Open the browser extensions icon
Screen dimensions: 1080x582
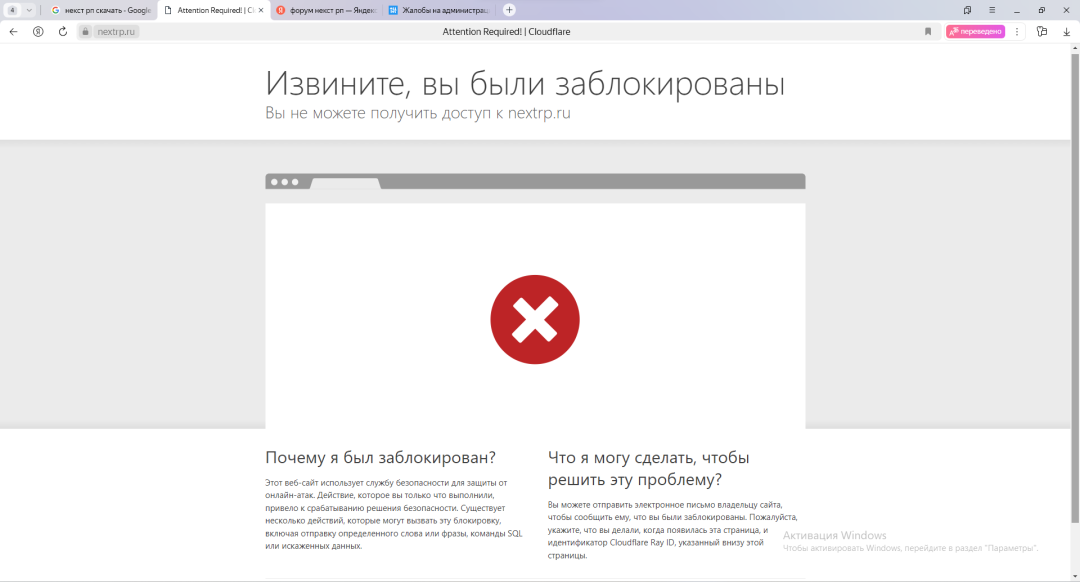tap(1042, 32)
